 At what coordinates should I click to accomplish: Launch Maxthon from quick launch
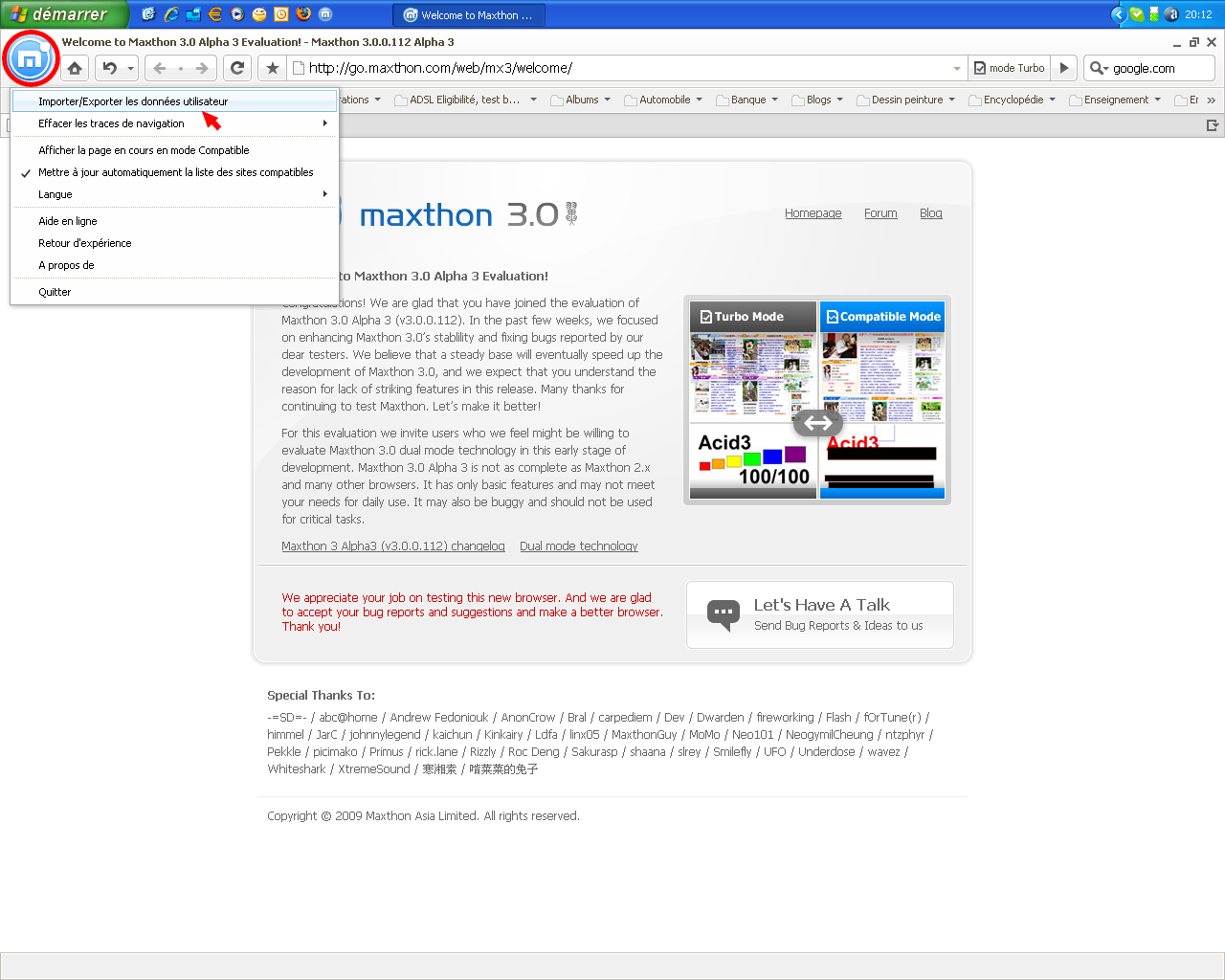pyautogui.click(x=325, y=14)
